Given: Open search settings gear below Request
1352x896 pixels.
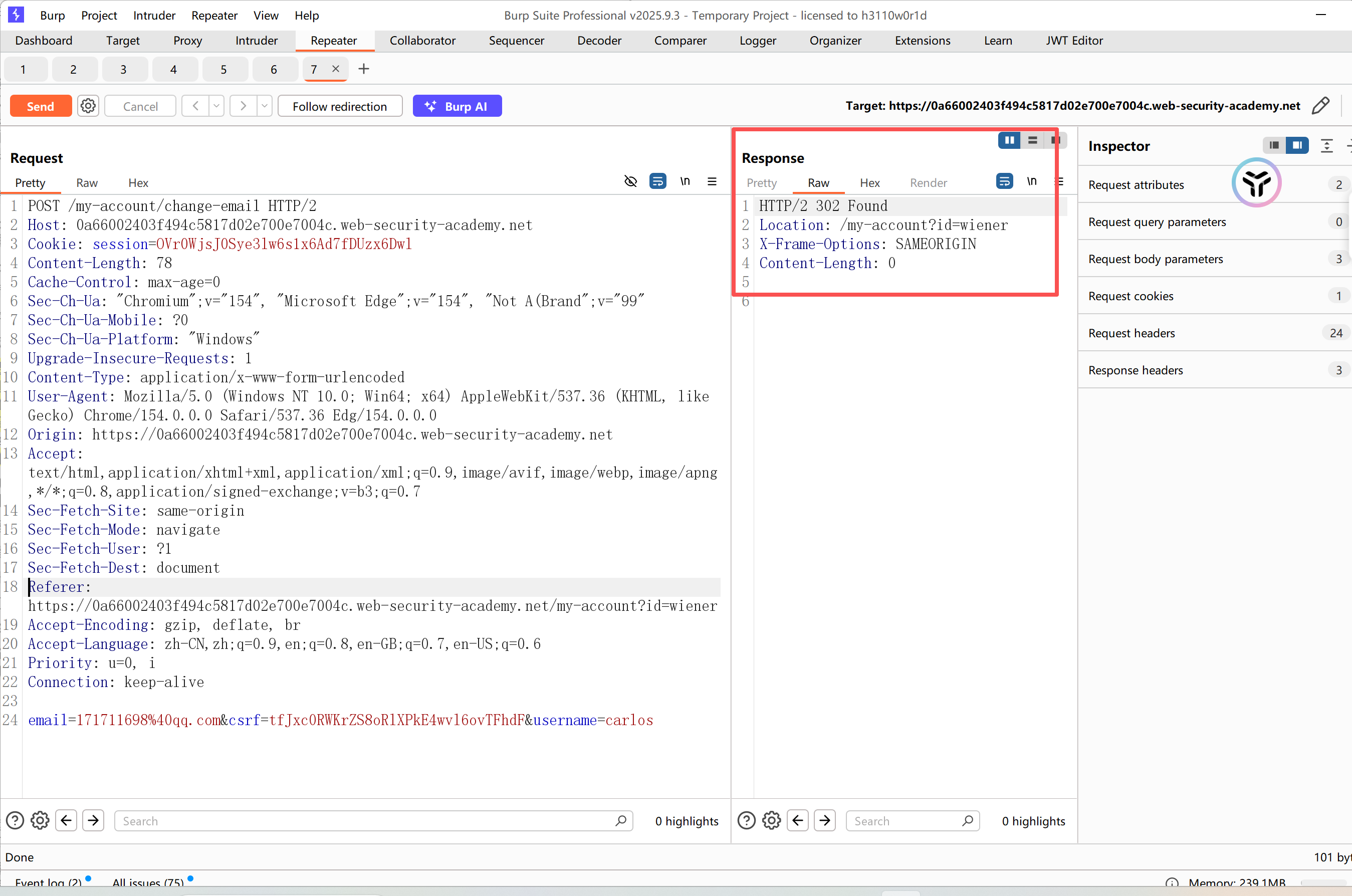Looking at the screenshot, I should click(40, 820).
